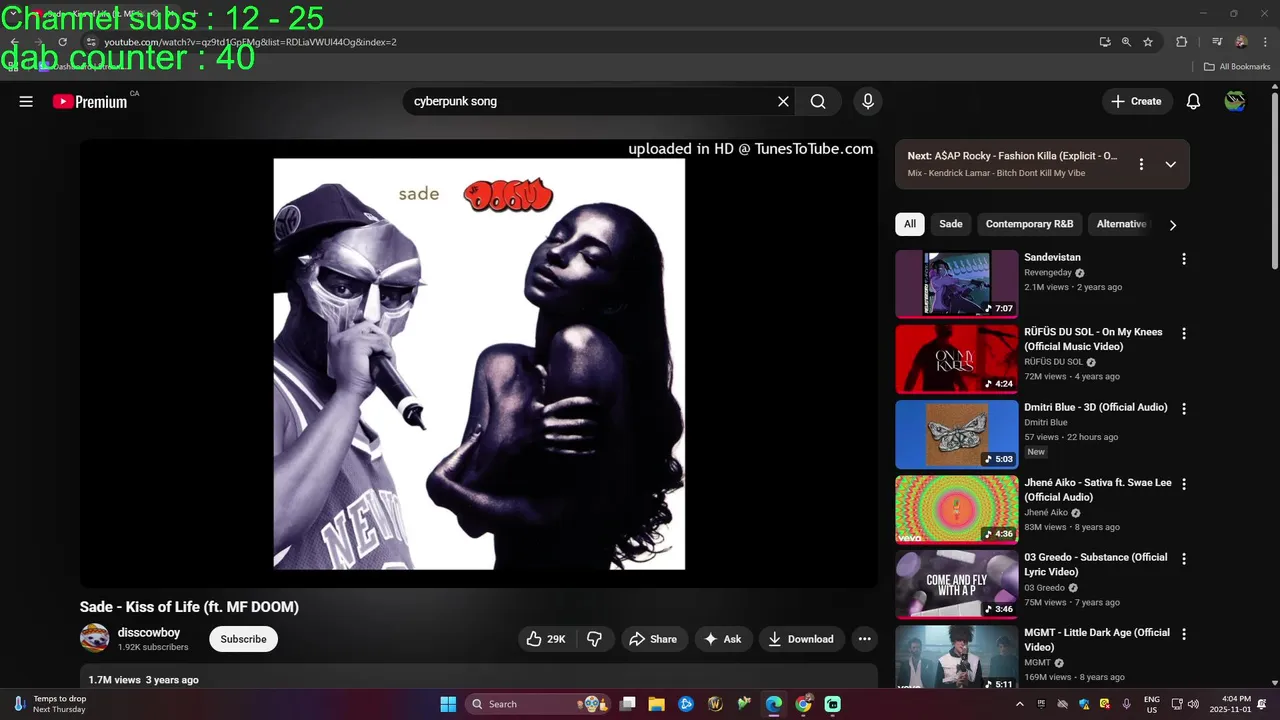Viewport: 1280px width, 720px height.
Task: Open All Bookmarks folder
Action: (x=1237, y=67)
